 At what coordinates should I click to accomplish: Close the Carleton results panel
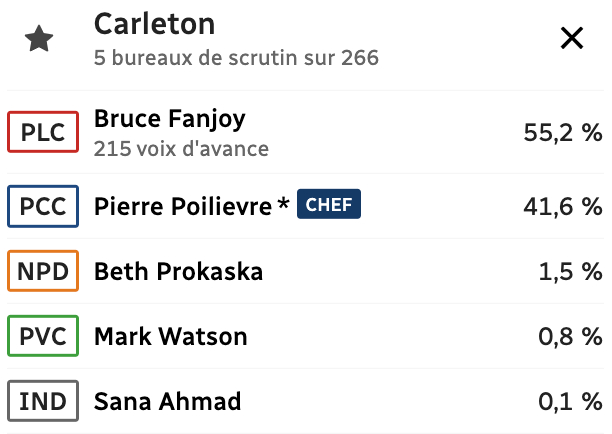(x=572, y=39)
